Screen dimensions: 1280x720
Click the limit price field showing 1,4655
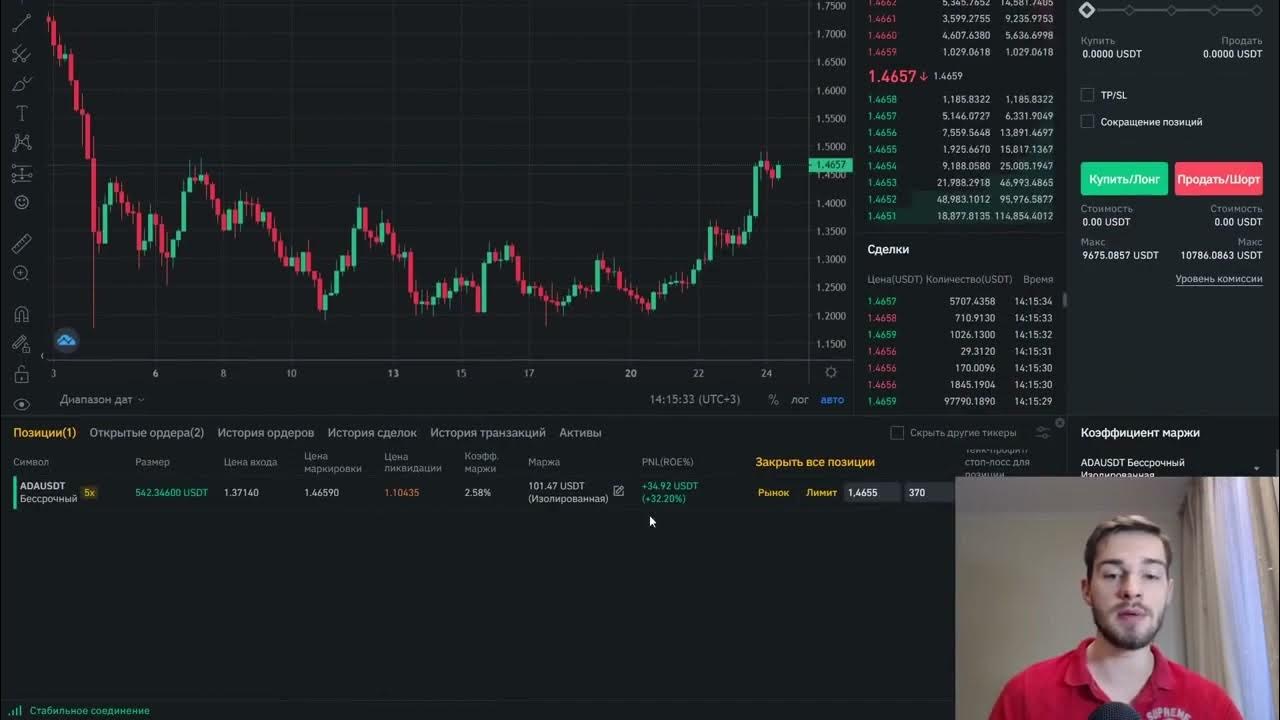pos(872,492)
